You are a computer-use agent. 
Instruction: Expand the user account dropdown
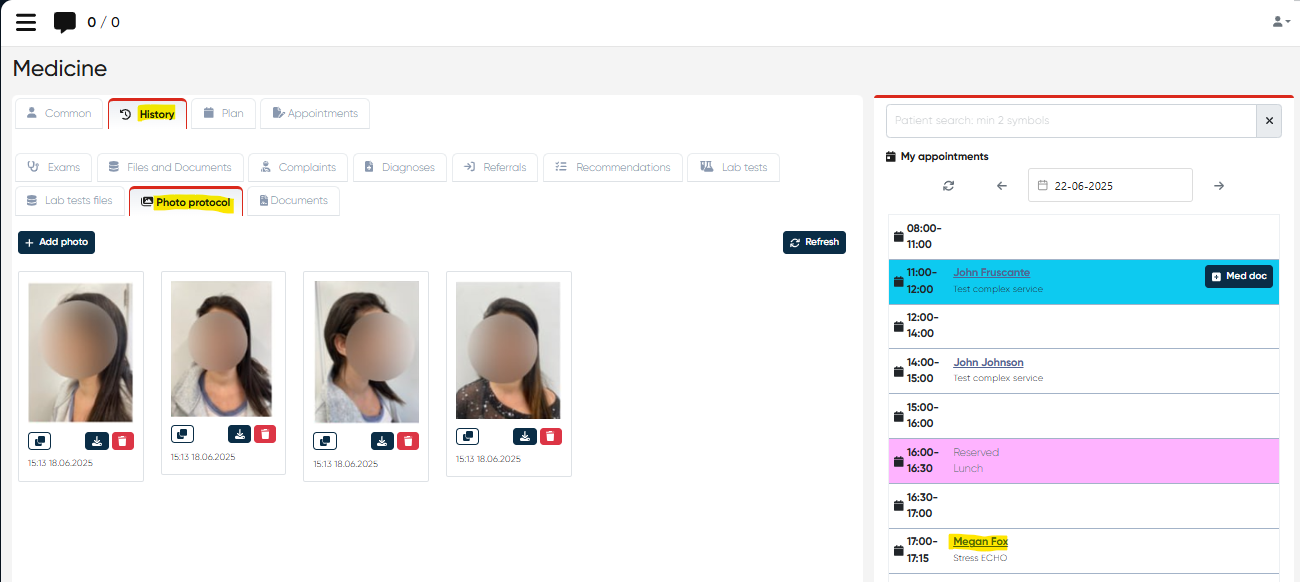(1280, 21)
